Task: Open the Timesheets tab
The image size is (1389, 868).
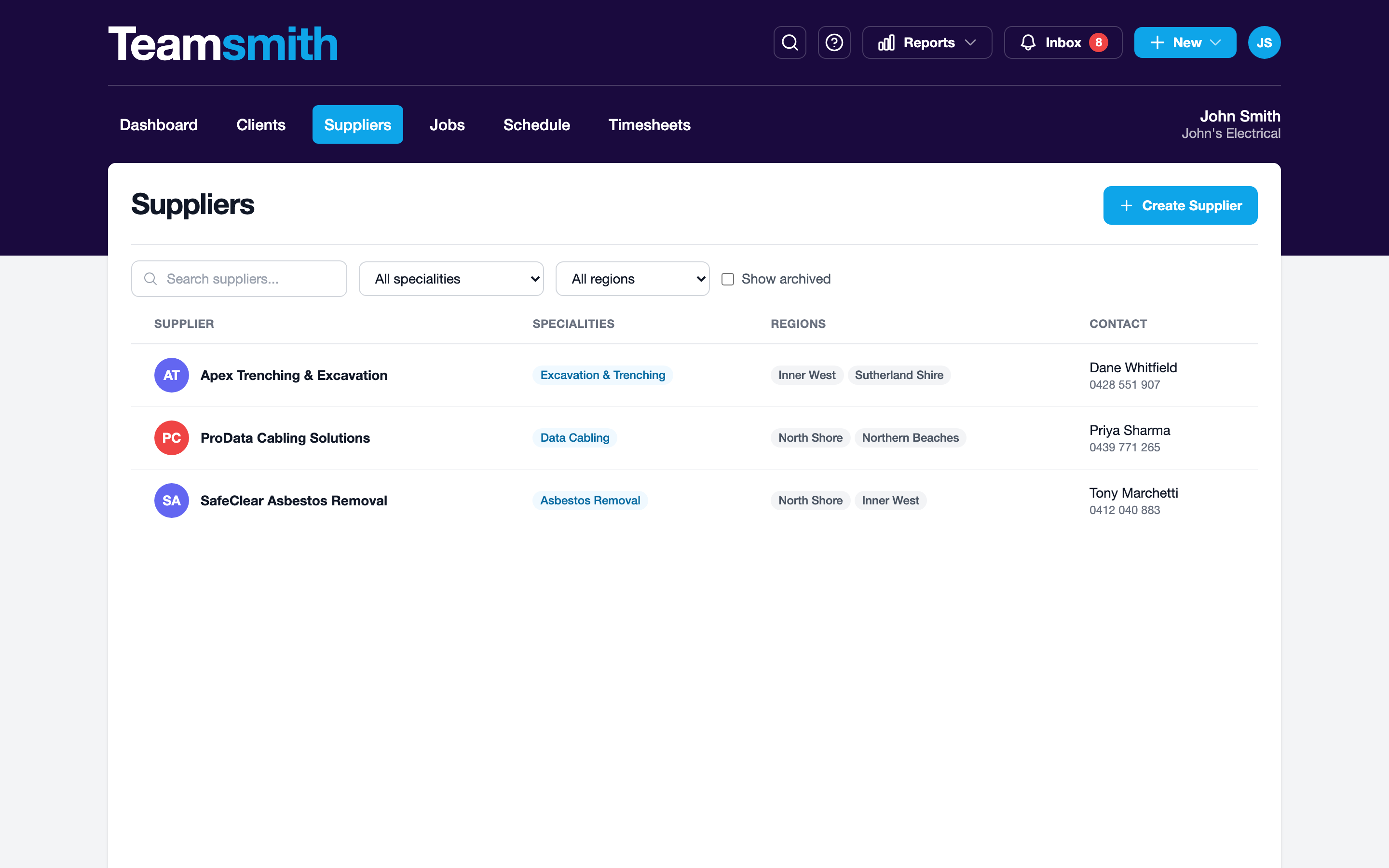Action: point(649,124)
